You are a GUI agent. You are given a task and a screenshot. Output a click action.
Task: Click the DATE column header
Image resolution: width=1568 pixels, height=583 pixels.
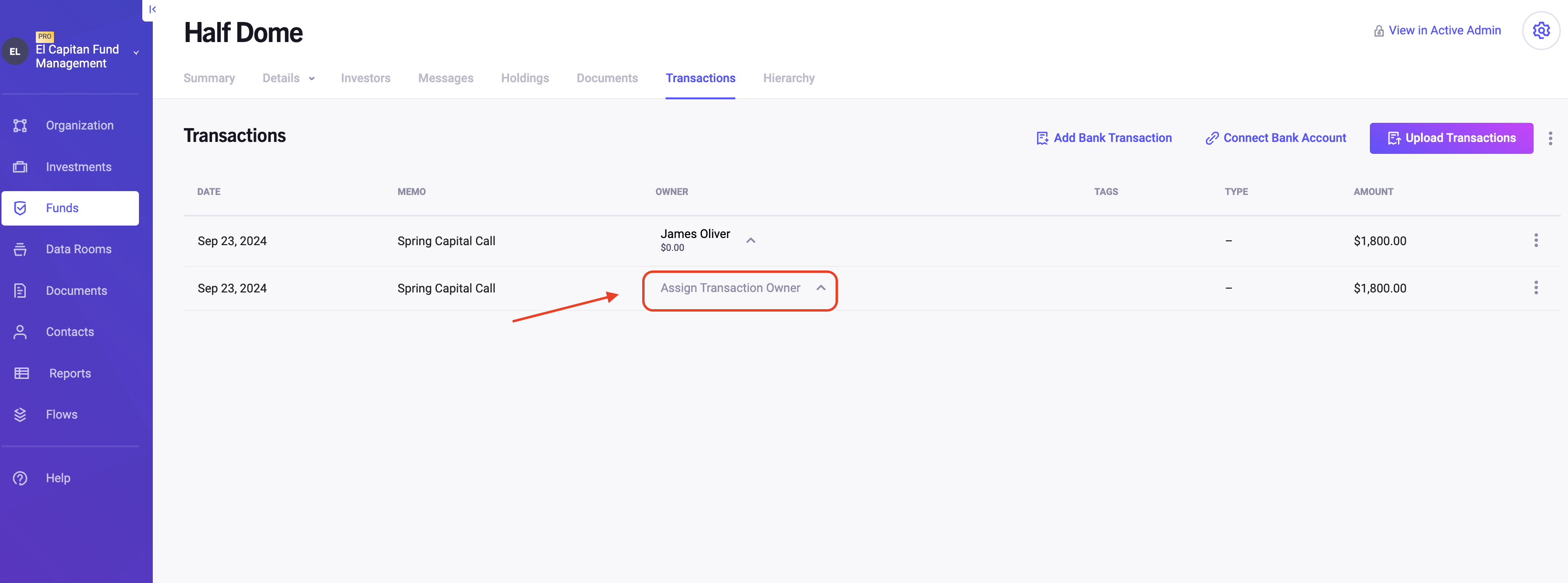coord(209,192)
